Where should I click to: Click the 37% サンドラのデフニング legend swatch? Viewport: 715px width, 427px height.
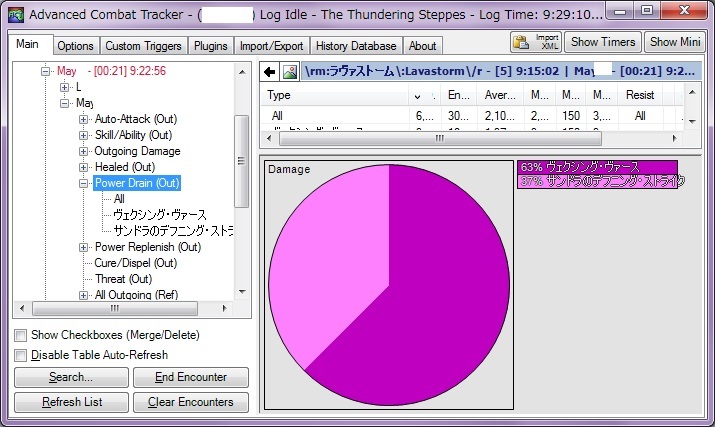(597, 181)
